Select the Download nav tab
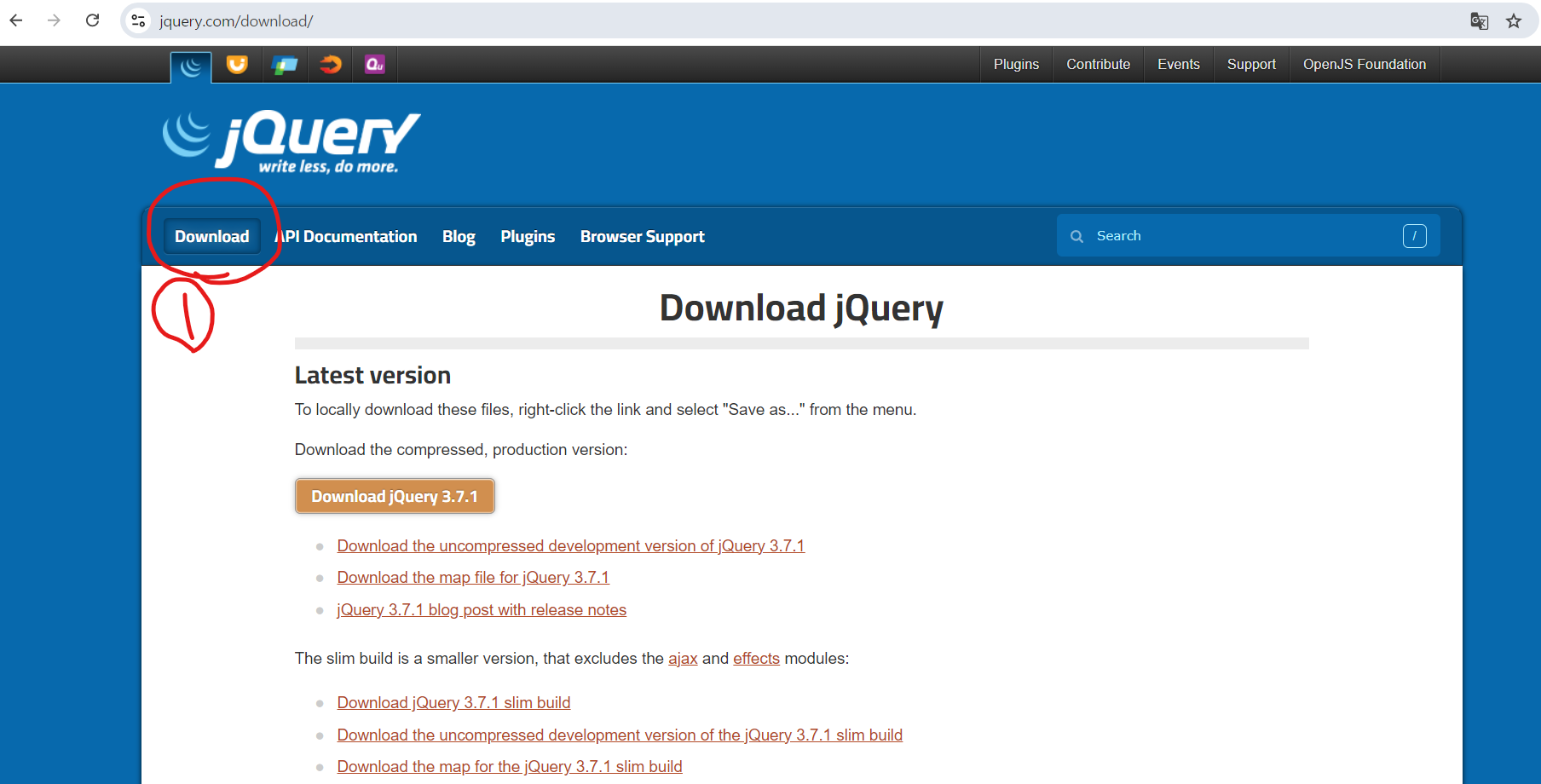Viewport: 1541px width, 784px height. tap(212, 236)
